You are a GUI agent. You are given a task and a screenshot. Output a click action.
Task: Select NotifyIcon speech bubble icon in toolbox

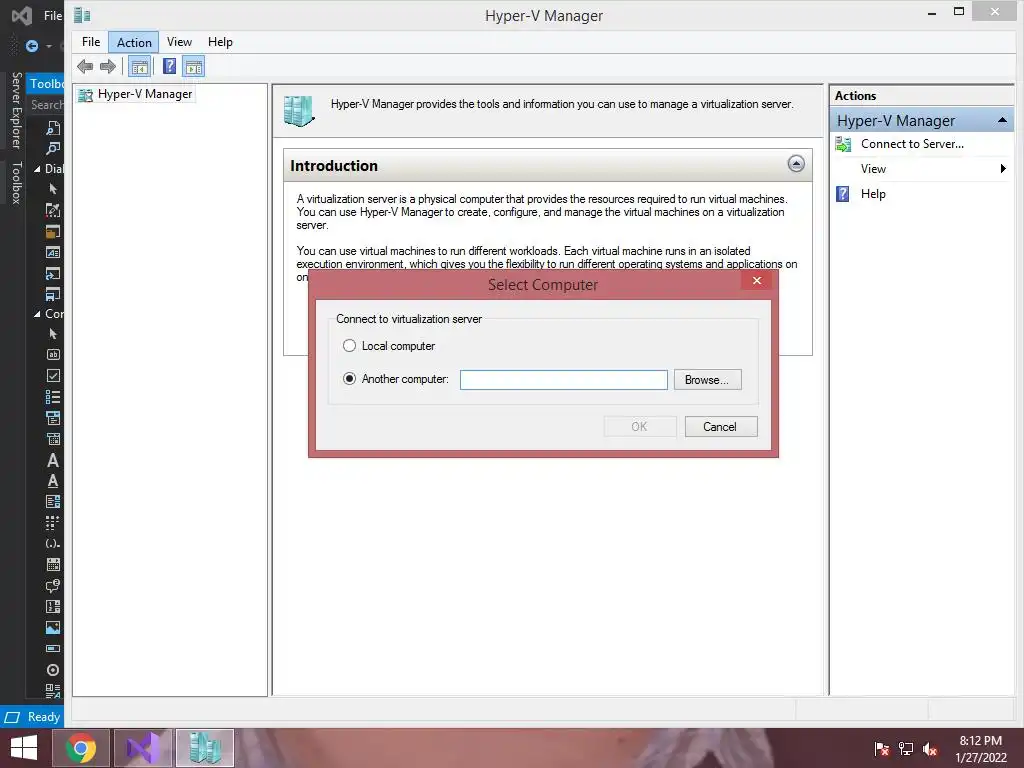tap(53, 586)
